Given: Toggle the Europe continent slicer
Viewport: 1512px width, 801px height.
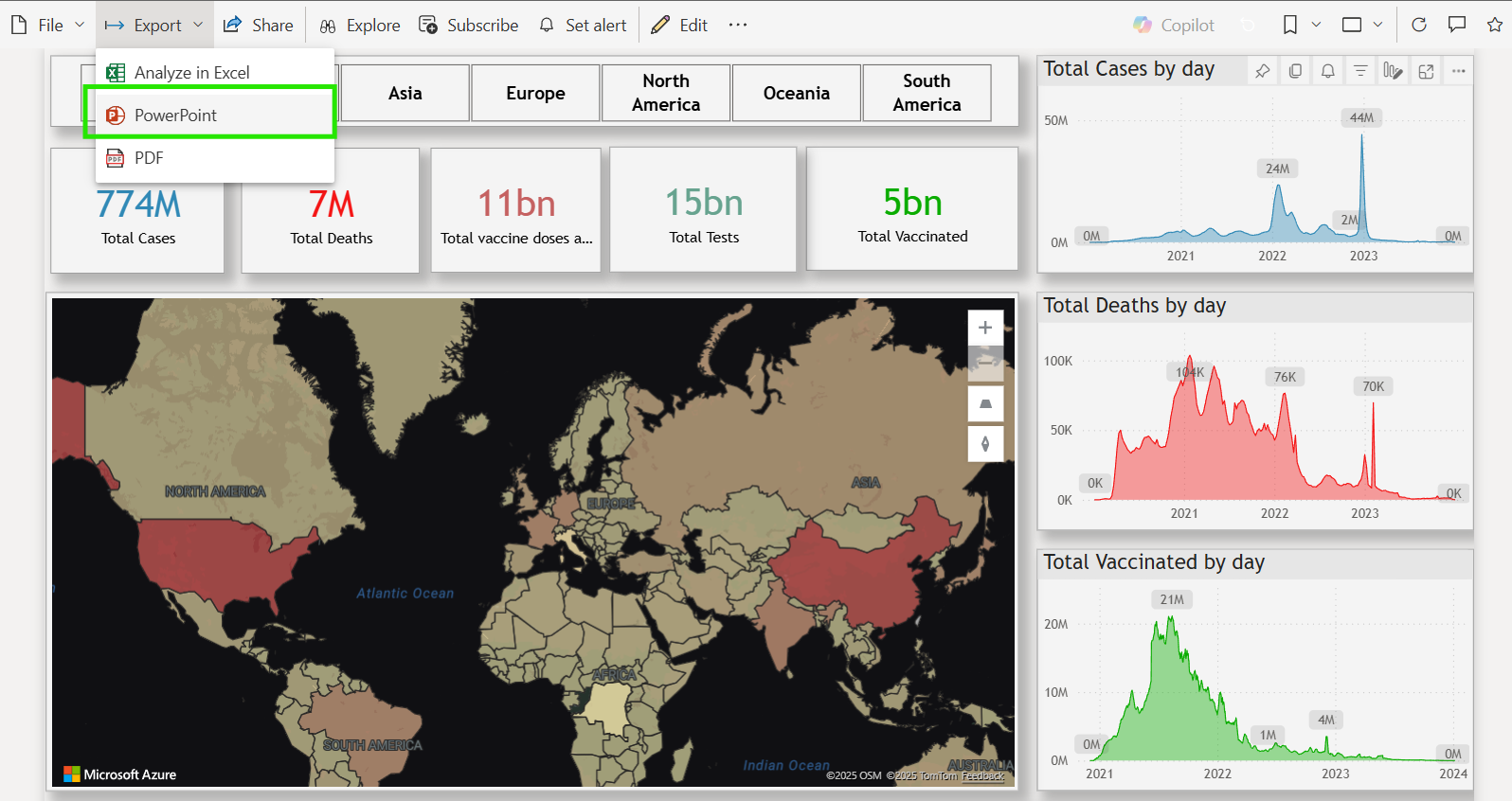Looking at the screenshot, I should pyautogui.click(x=535, y=93).
